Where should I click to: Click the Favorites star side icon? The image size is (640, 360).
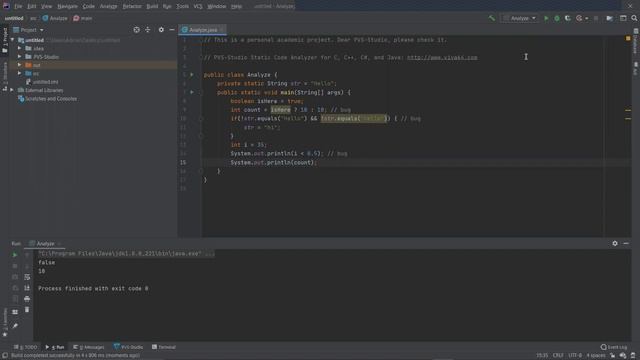5,335
